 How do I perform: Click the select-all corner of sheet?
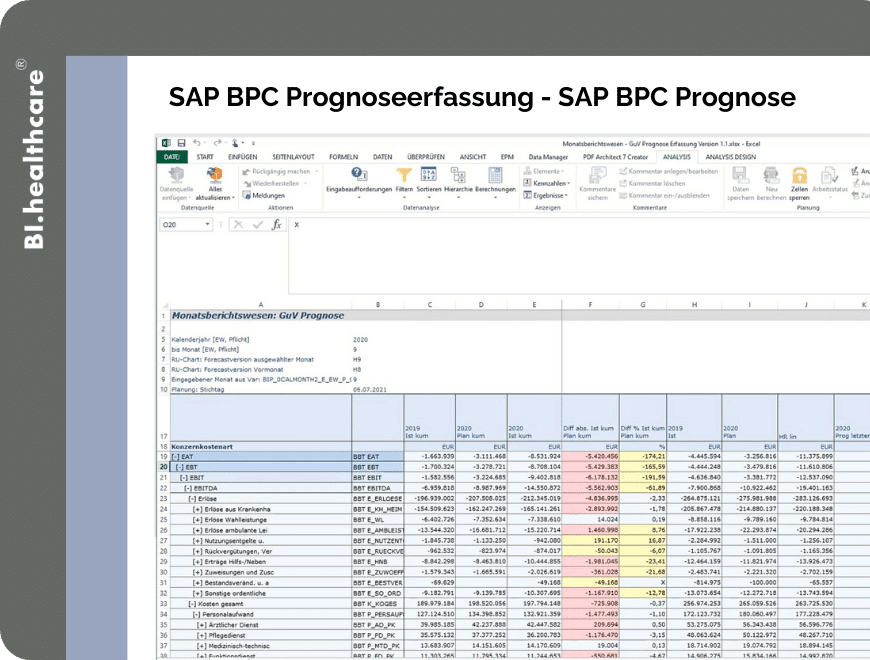pos(164,304)
